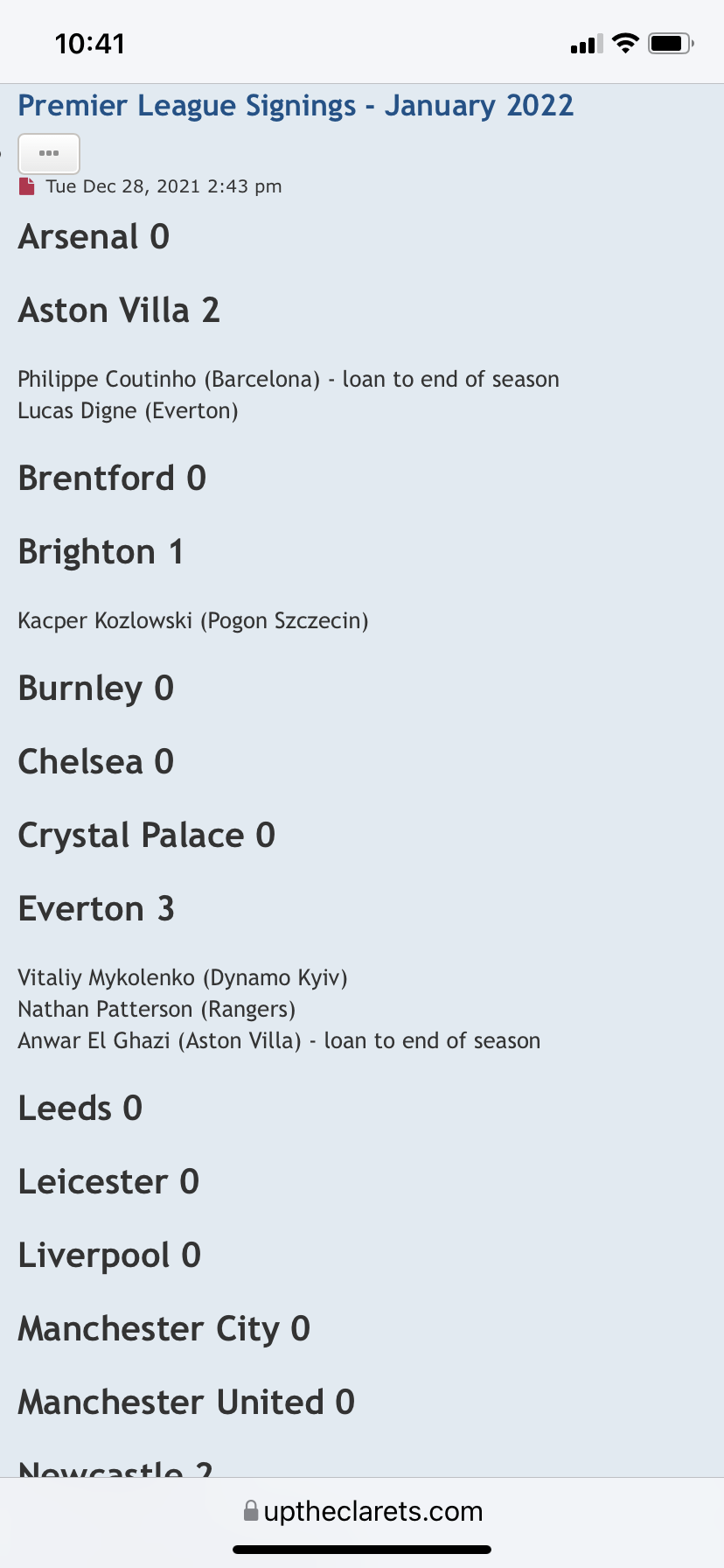The image size is (724, 1568).
Task: Click the Kacper Kozlowski signing entry
Action: point(193,620)
